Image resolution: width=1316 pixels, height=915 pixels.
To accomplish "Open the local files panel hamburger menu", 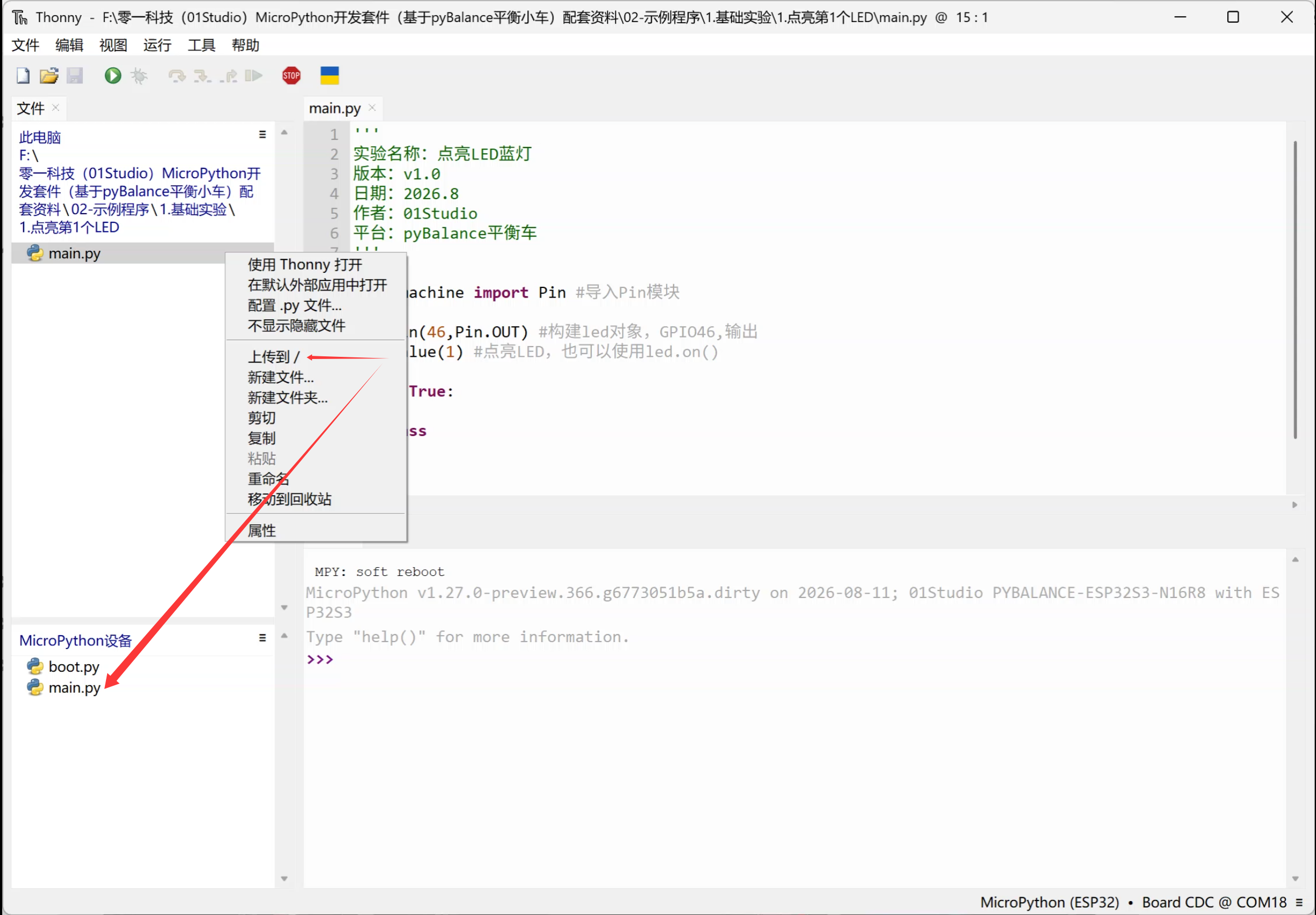I will [263, 134].
